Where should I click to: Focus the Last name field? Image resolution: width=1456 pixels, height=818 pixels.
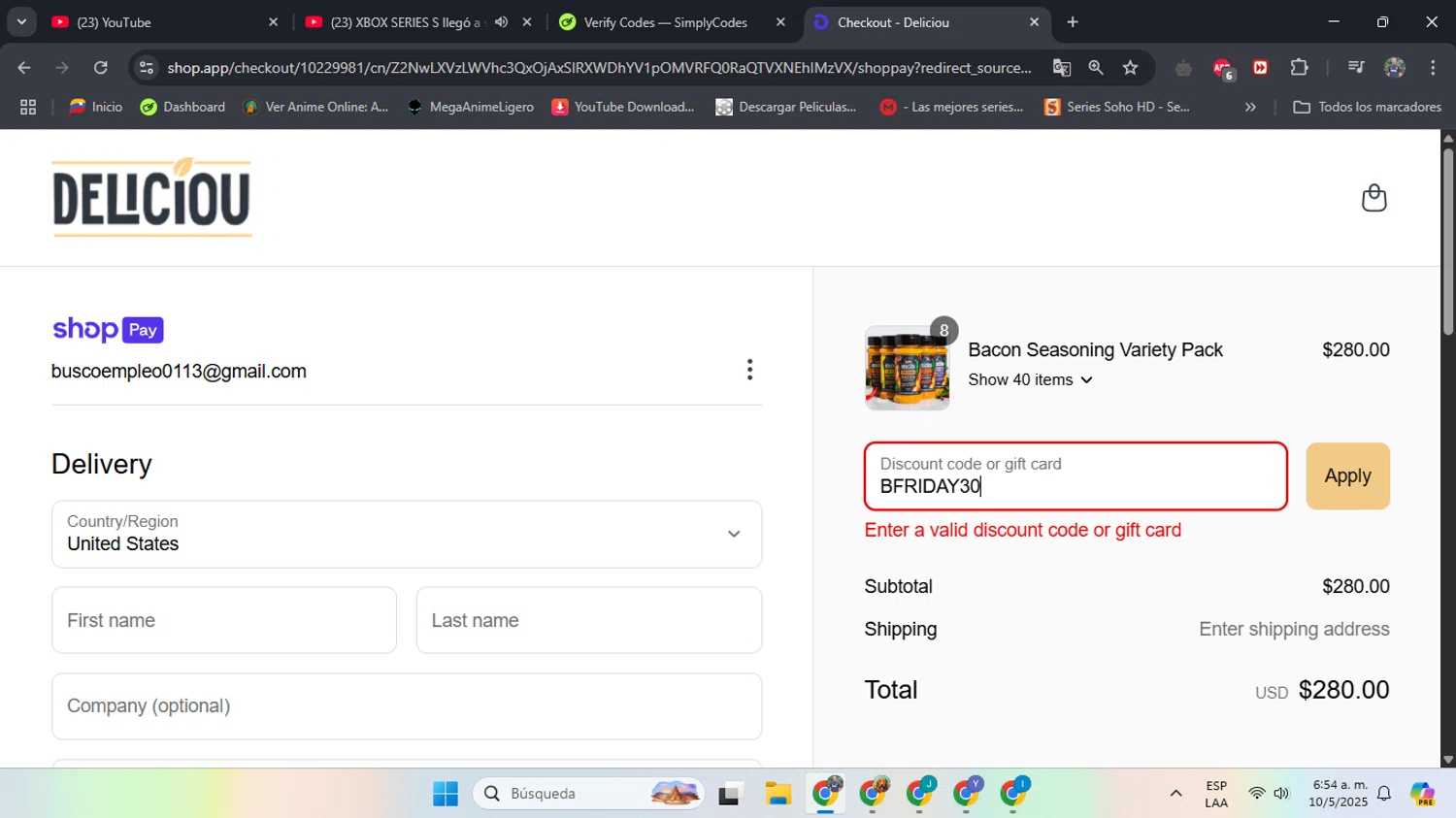[589, 620]
